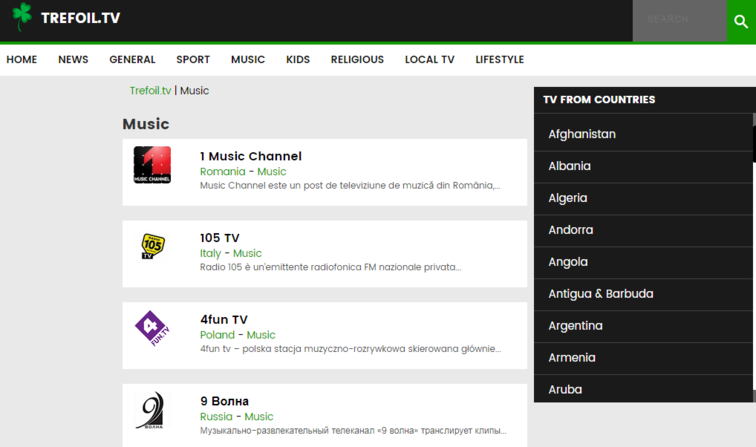
Task: Click the Trefoil.tv shamrock logo
Action: (21, 17)
